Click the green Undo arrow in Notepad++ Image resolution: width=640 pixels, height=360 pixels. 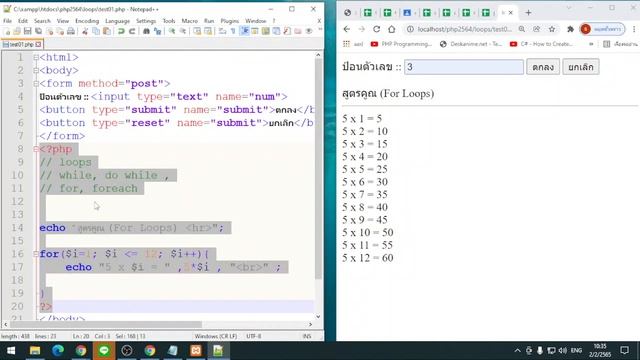(x=121, y=31)
